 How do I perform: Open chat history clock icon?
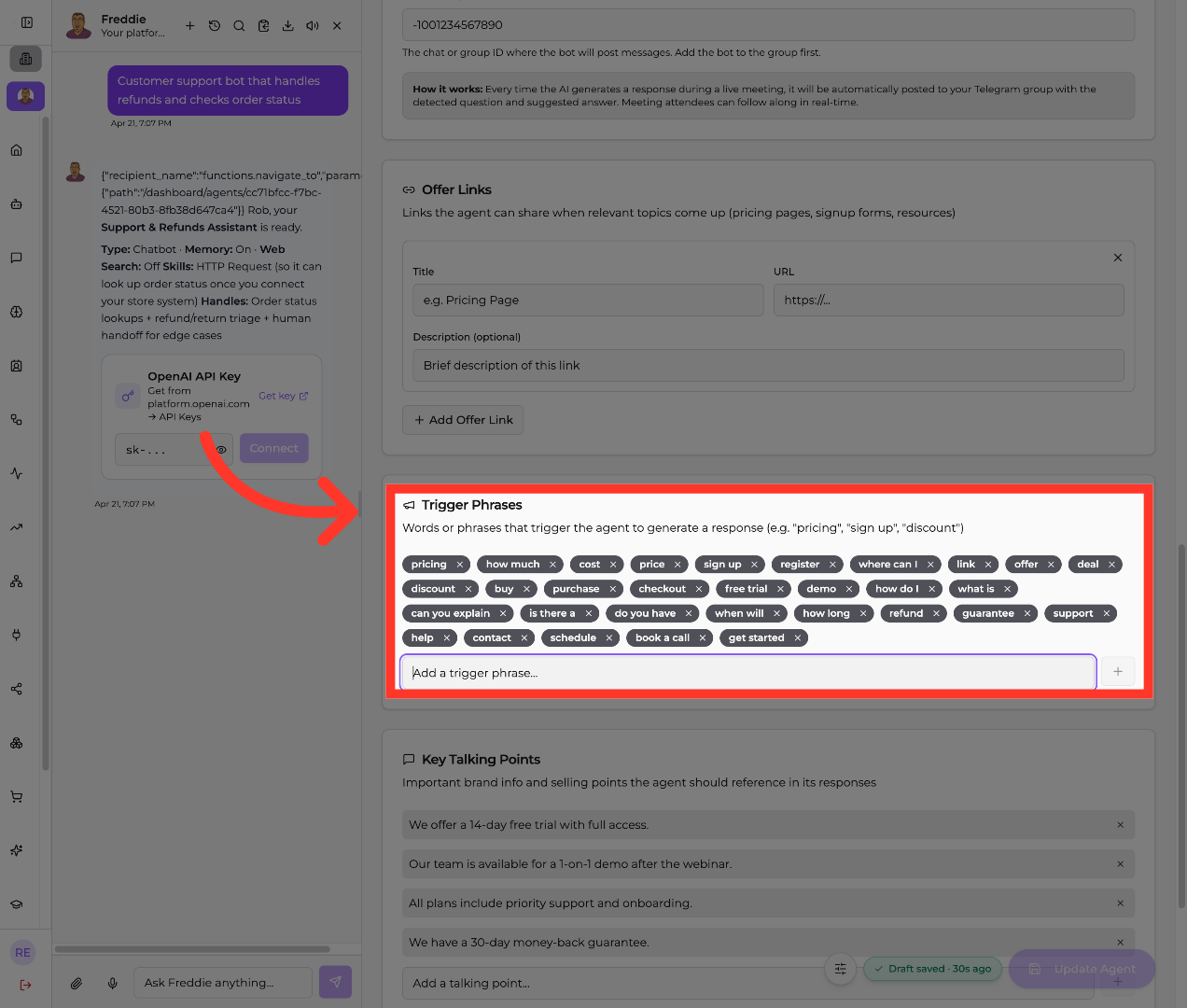pyautogui.click(x=215, y=26)
